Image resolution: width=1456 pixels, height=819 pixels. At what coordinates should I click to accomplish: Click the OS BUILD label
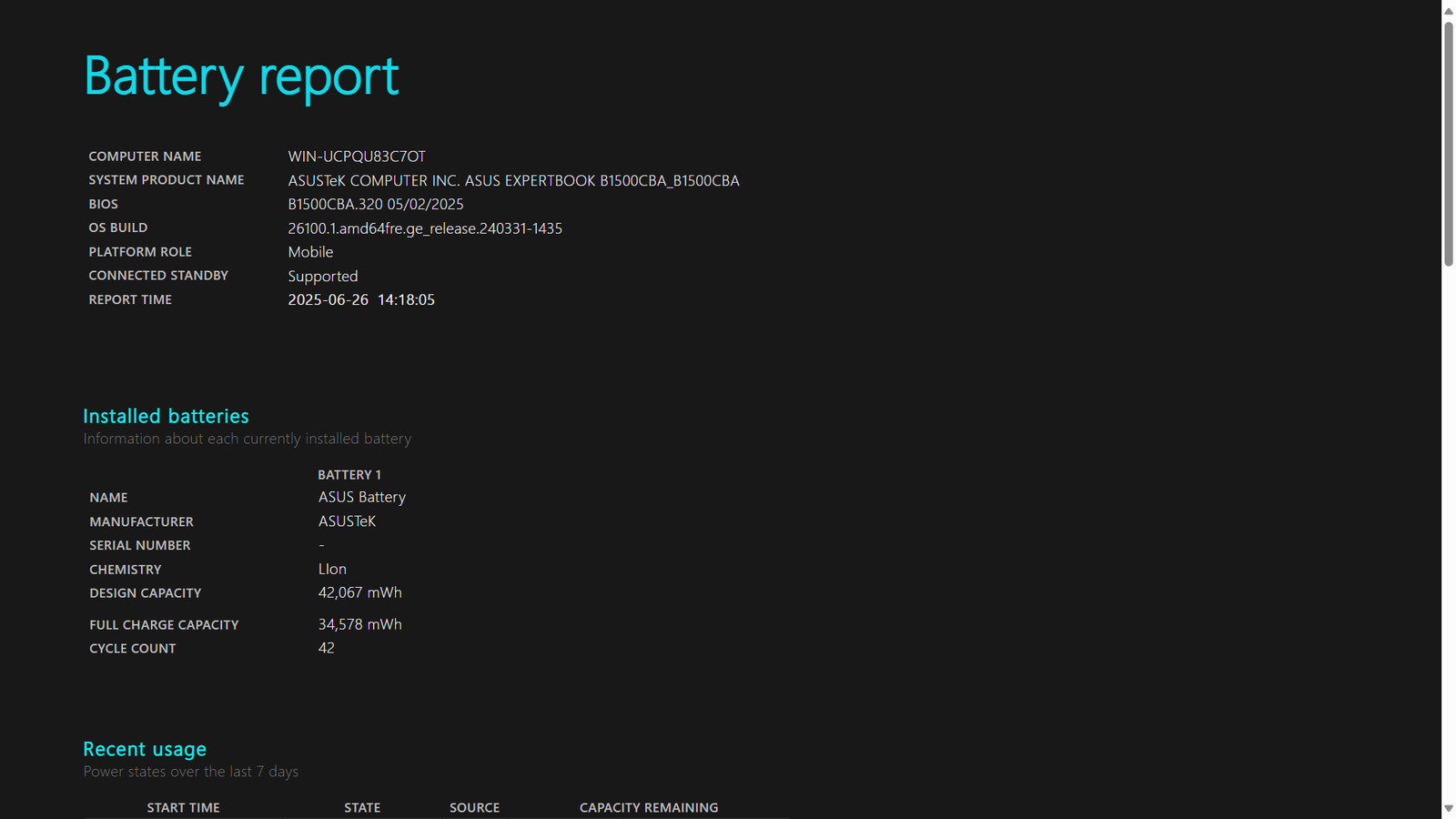(x=117, y=227)
